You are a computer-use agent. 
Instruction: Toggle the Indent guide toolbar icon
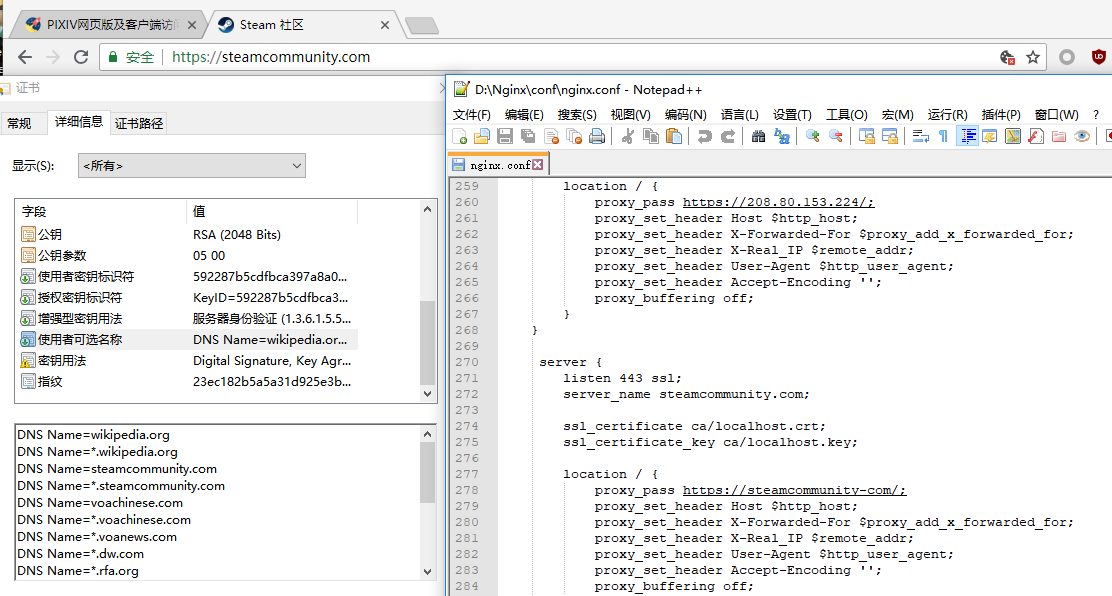(967, 136)
